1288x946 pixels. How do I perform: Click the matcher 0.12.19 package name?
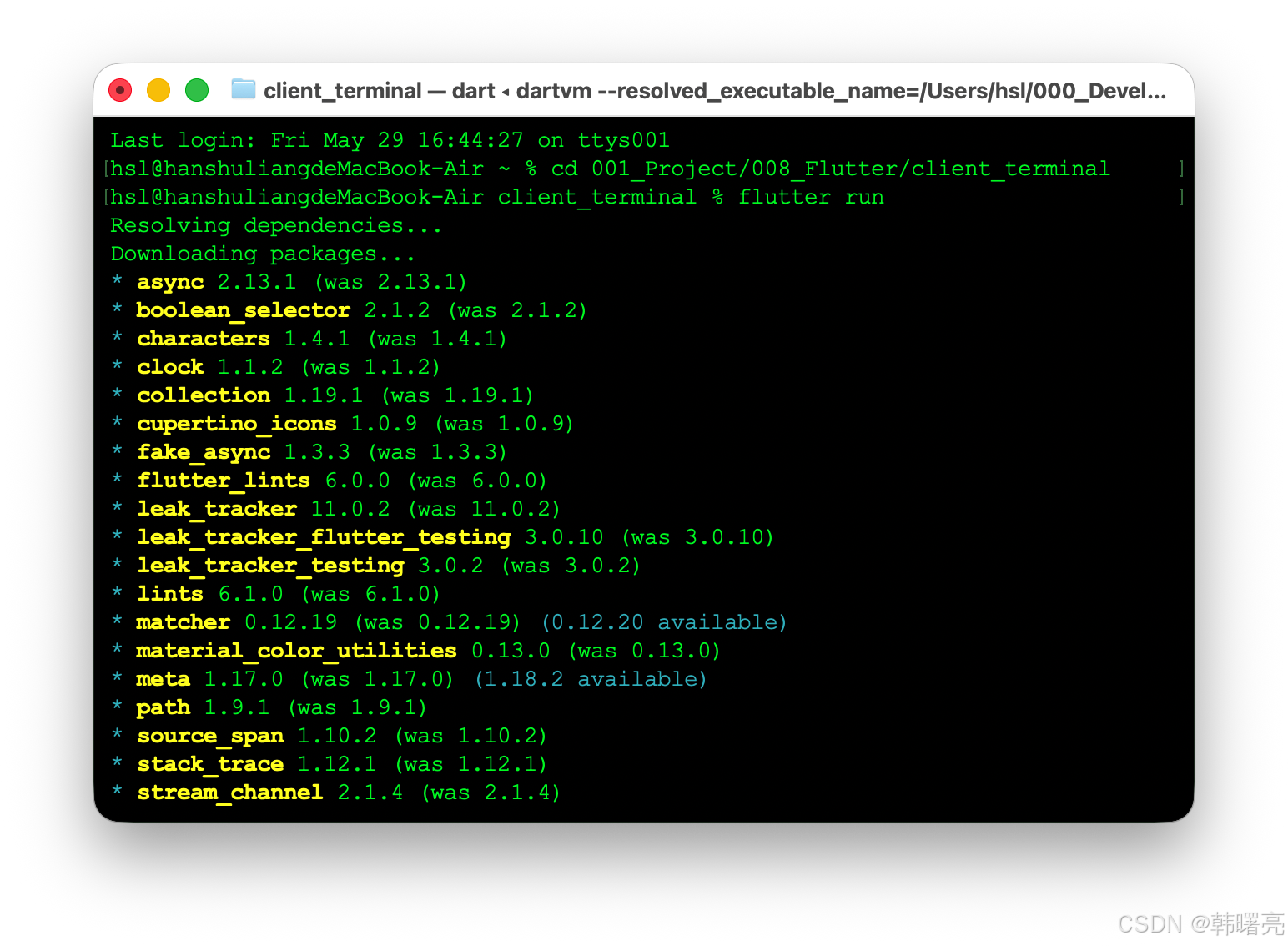(x=183, y=622)
